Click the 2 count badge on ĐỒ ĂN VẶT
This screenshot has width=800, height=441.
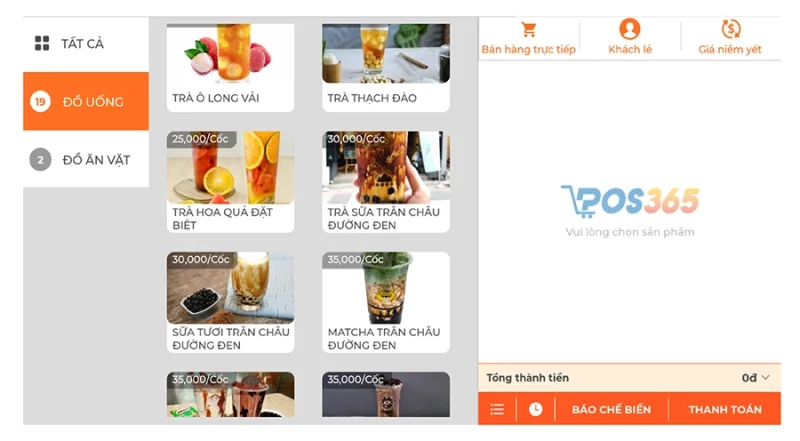pos(40,160)
